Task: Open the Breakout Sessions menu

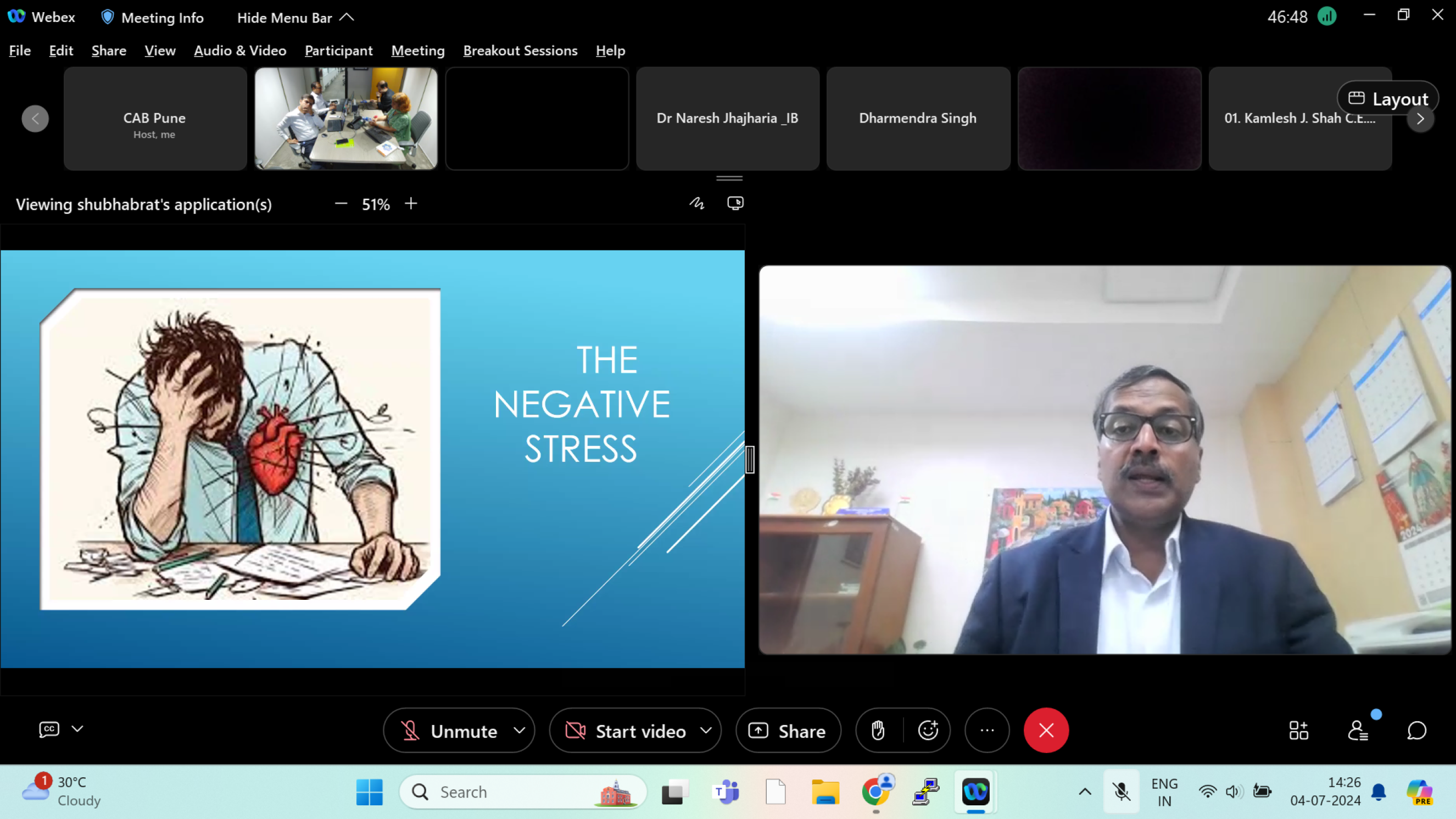Action: pos(520,51)
